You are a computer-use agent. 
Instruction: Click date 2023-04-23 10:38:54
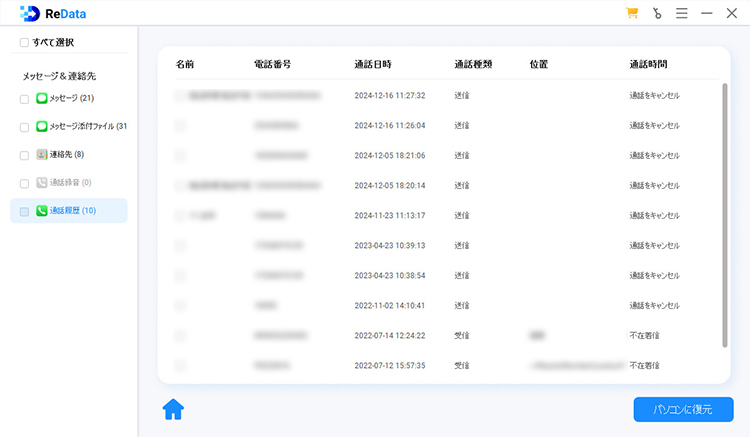(x=390, y=275)
